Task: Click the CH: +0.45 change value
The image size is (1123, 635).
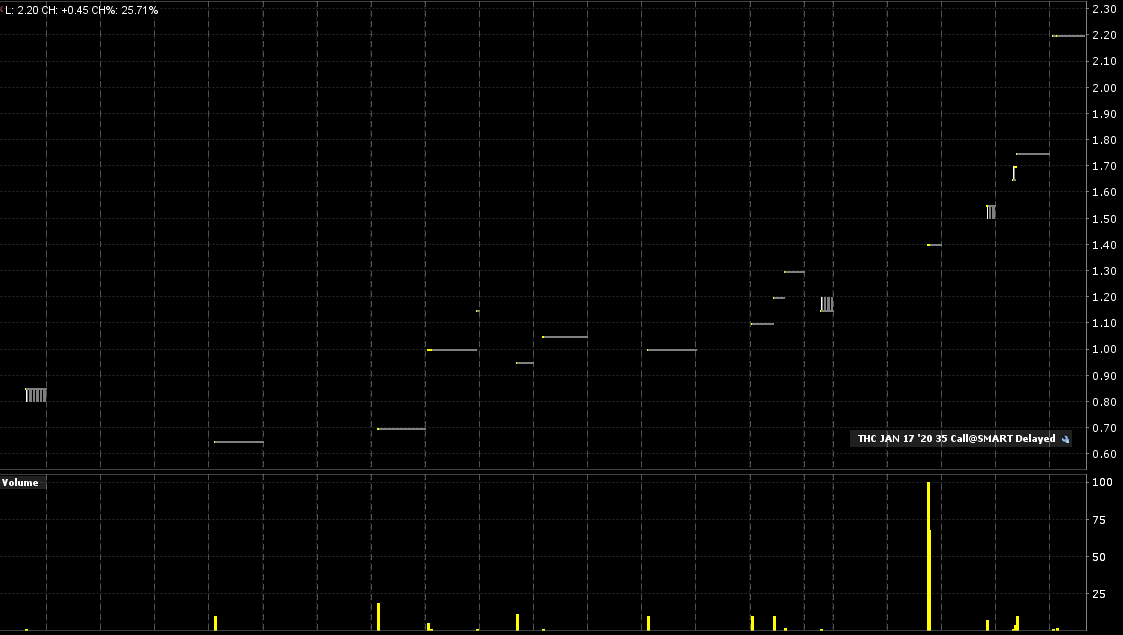Action: click(x=65, y=10)
